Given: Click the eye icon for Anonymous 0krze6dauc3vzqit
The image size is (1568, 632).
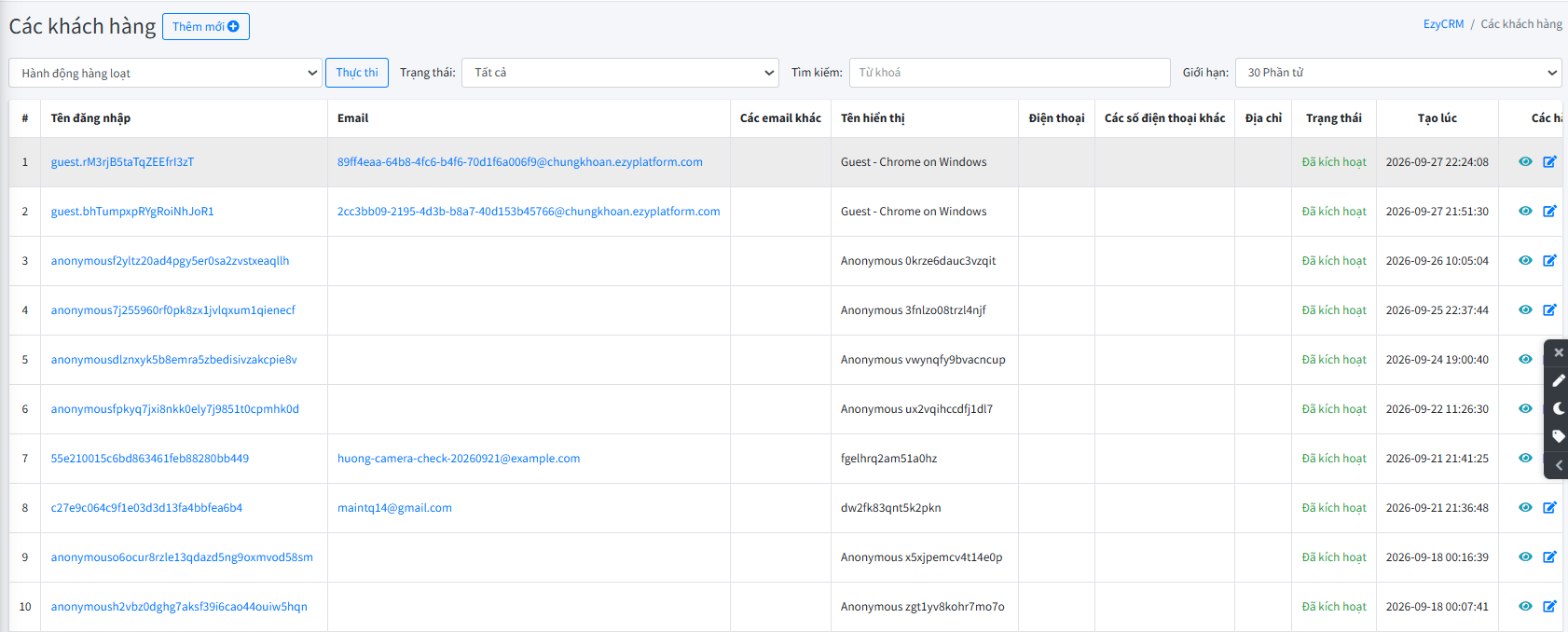Looking at the screenshot, I should tap(1525, 260).
